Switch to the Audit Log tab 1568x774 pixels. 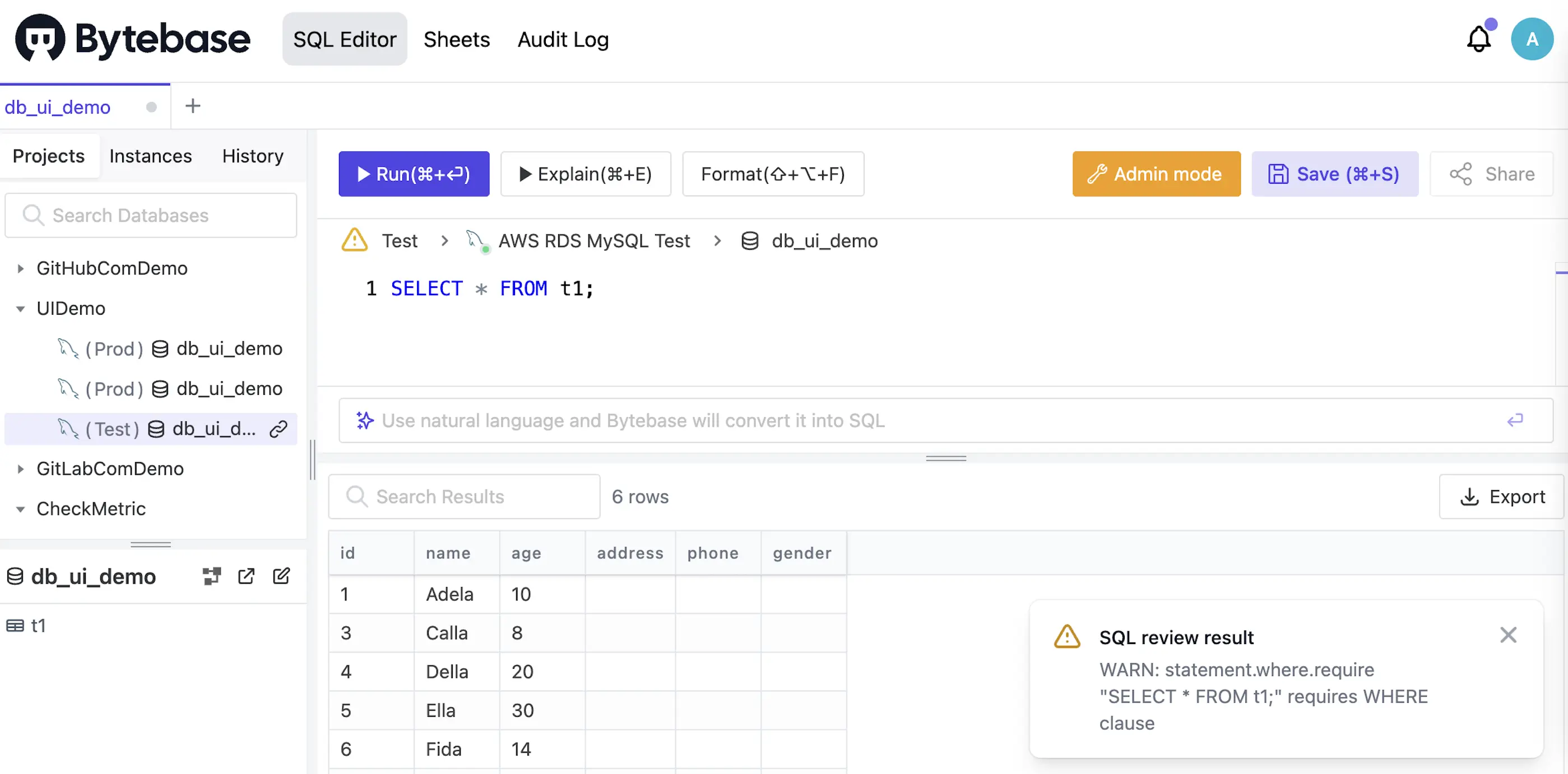pyautogui.click(x=562, y=39)
